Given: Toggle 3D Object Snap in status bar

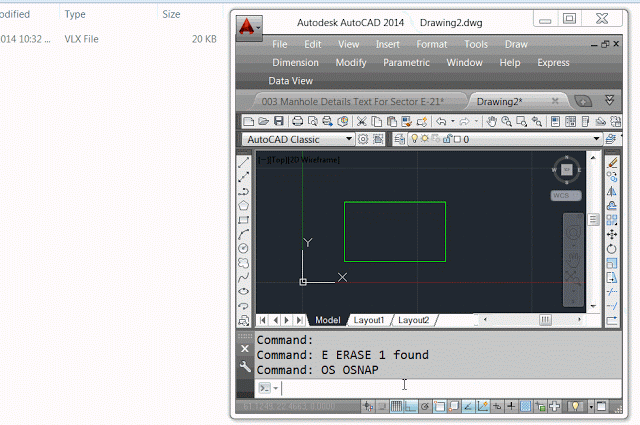Looking at the screenshot, I should pos(454,406).
